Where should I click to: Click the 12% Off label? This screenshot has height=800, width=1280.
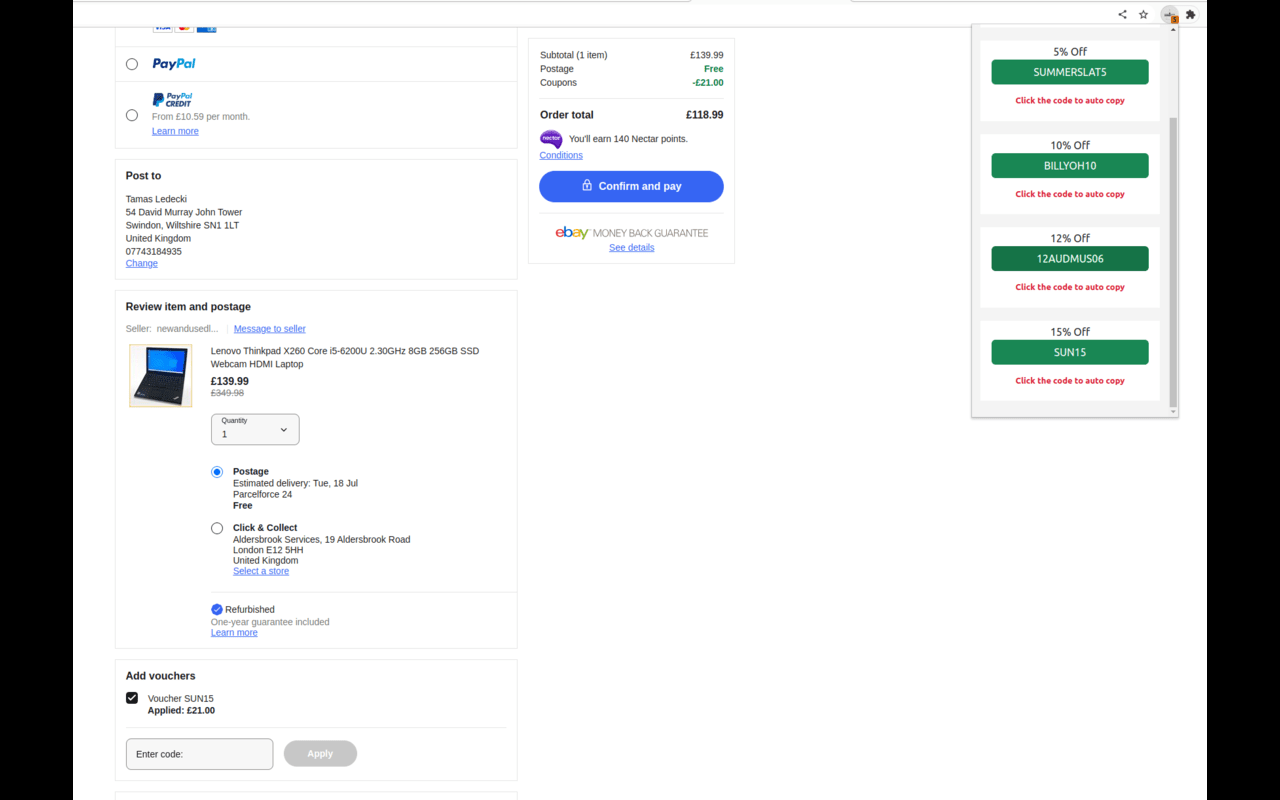pyautogui.click(x=1070, y=239)
